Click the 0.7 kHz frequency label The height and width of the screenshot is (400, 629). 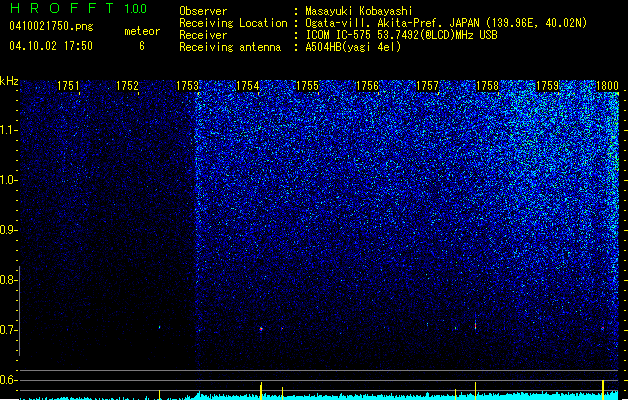[x=9, y=330]
